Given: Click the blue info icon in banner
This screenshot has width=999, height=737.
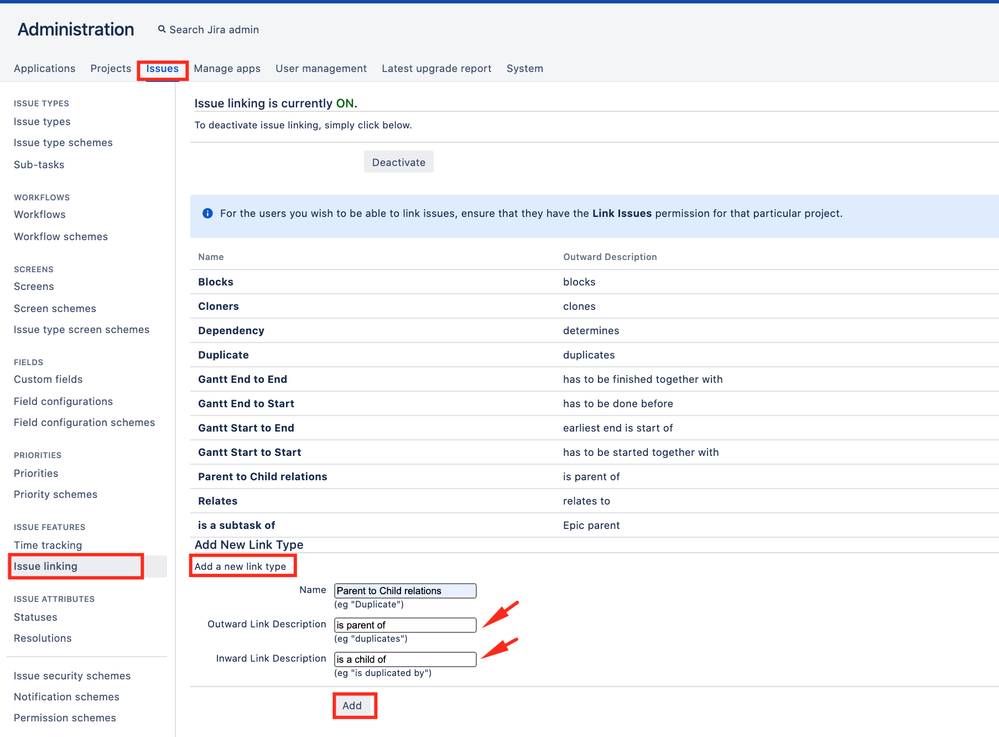Looking at the screenshot, I should coord(208,213).
